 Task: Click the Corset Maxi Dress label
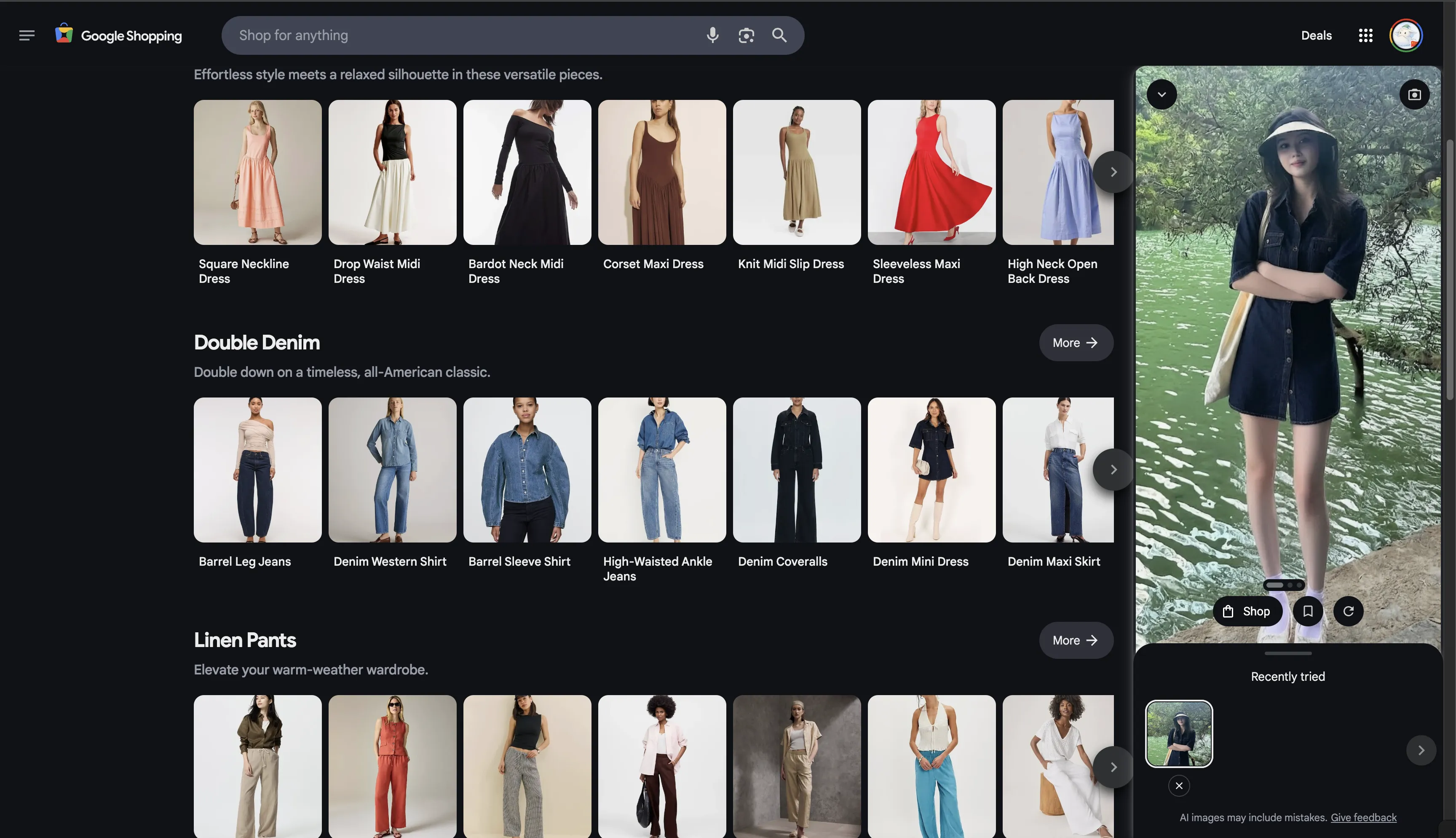coord(653,264)
